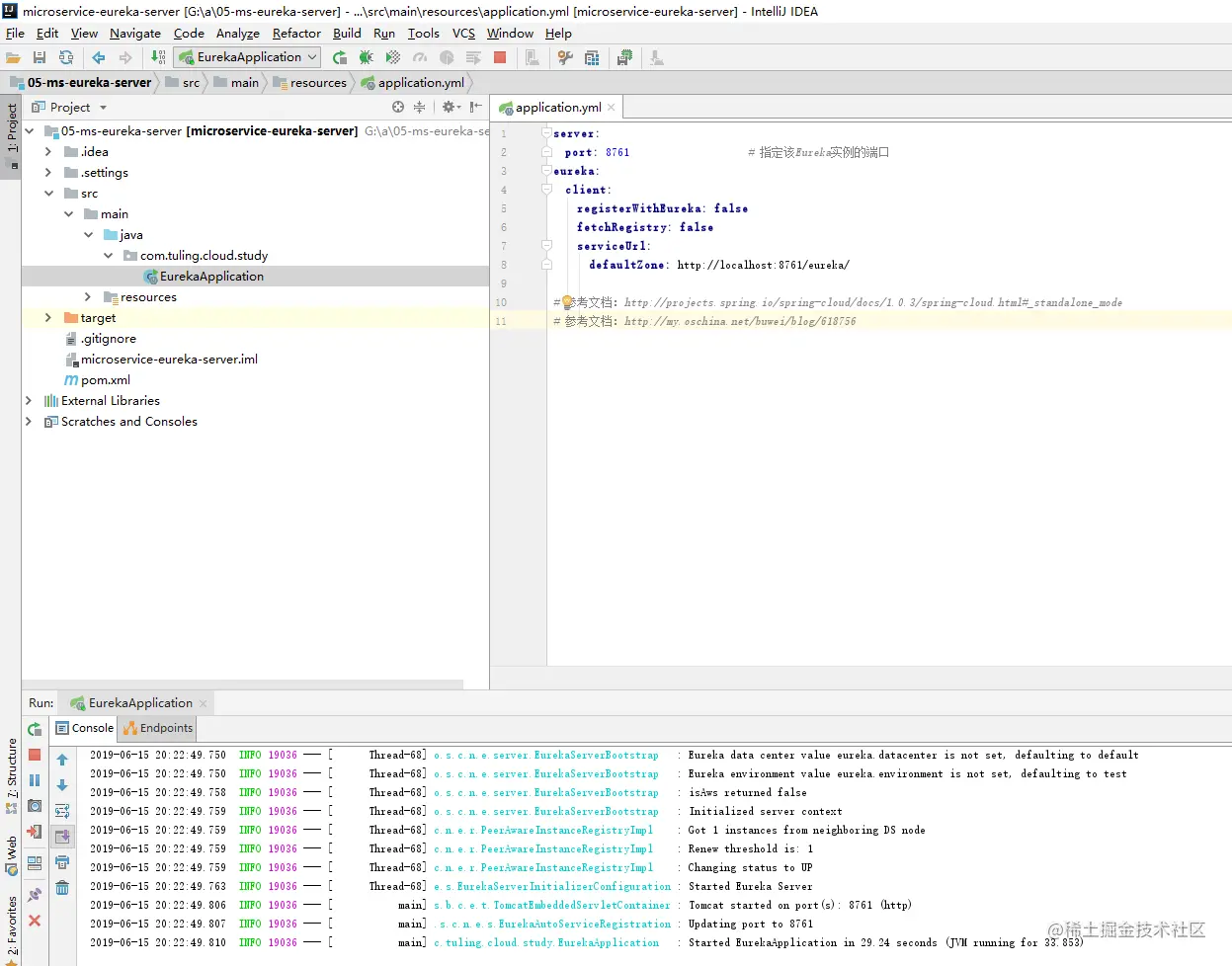The height and width of the screenshot is (966, 1232).
Task: Dump threads with the camera icon
Action: point(35,806)
